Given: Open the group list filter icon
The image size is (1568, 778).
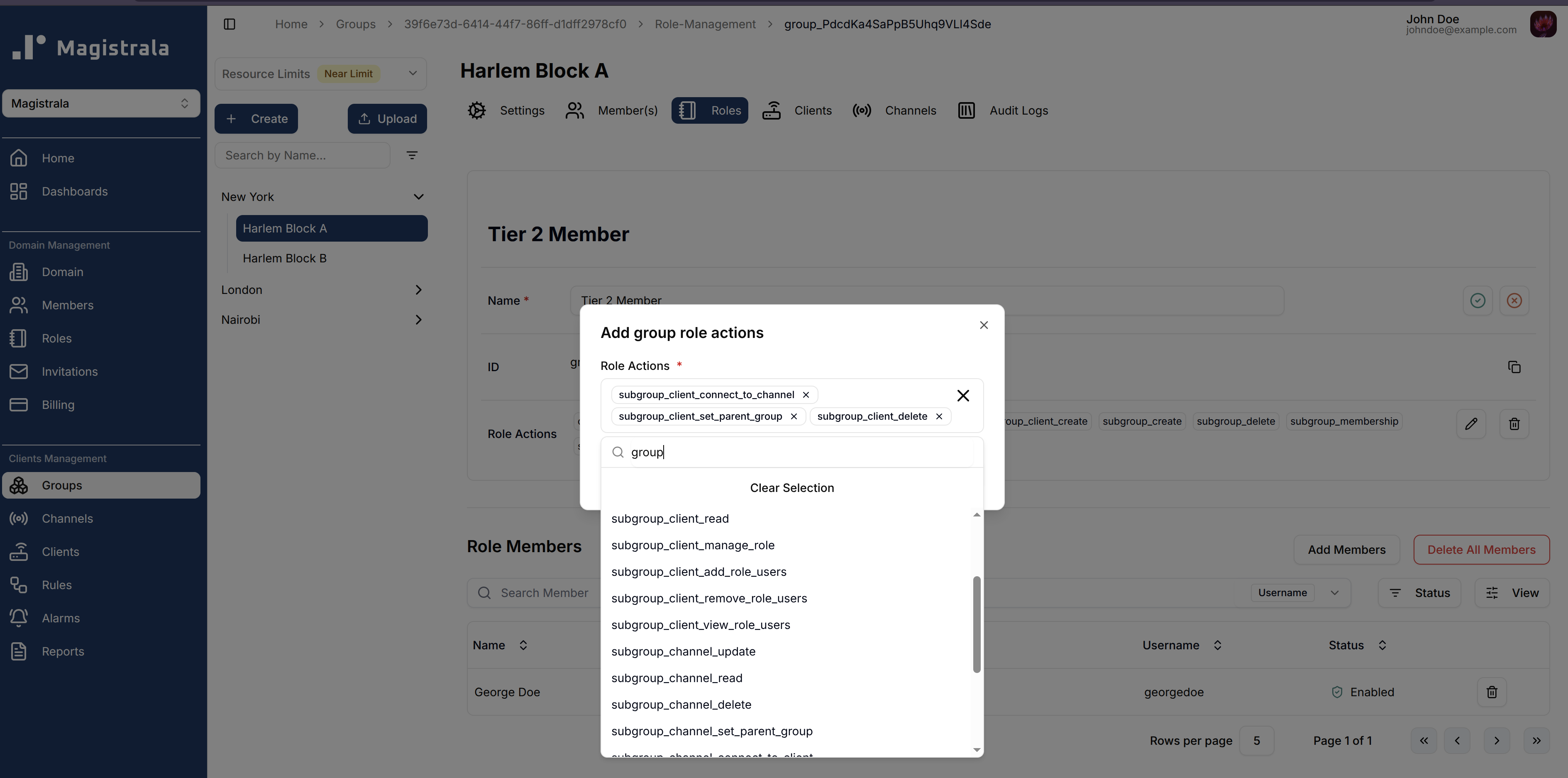Looking at the screenshot, I should click(412, 156).
